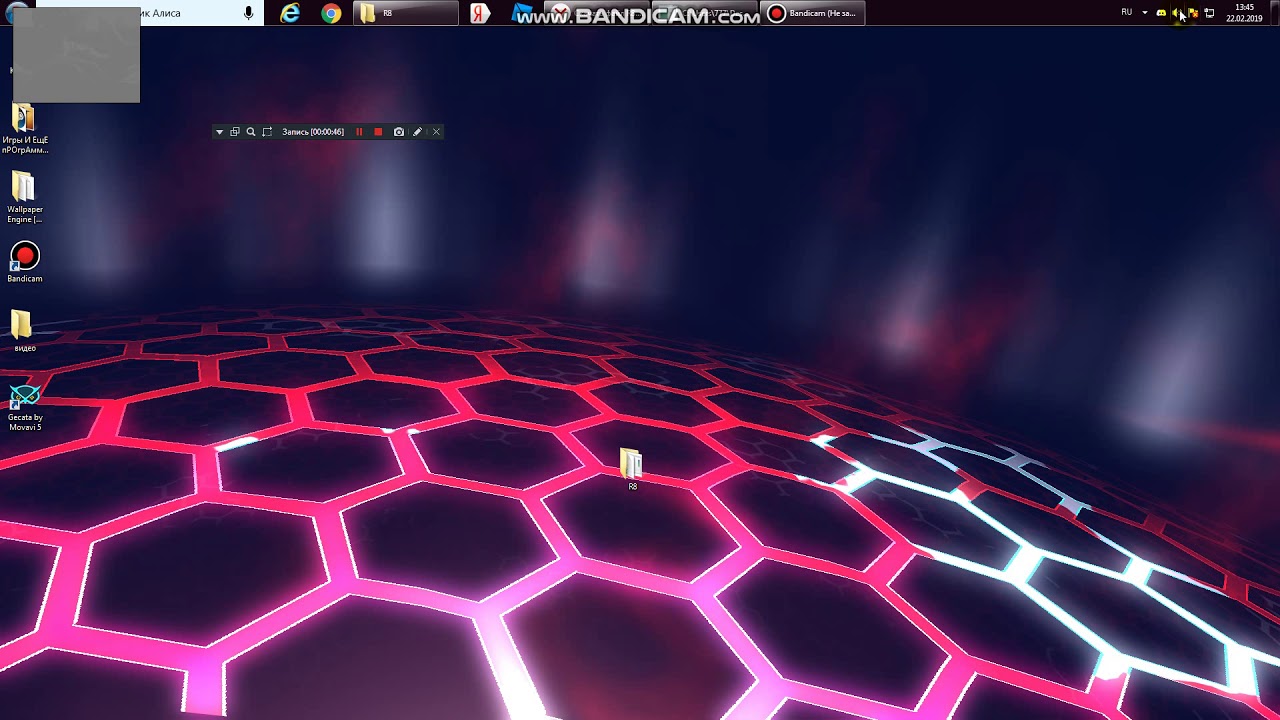Image resolution: width=1280 pixels, height=720 pixels.
Task: Click the window selection icon in Bandicam bar
Action: point(235,132)
